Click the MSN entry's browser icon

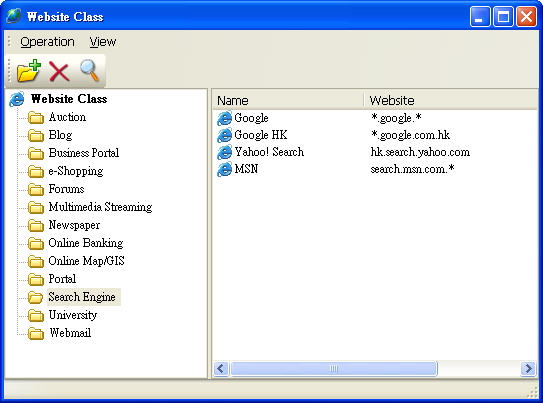[x=224, y=169]
